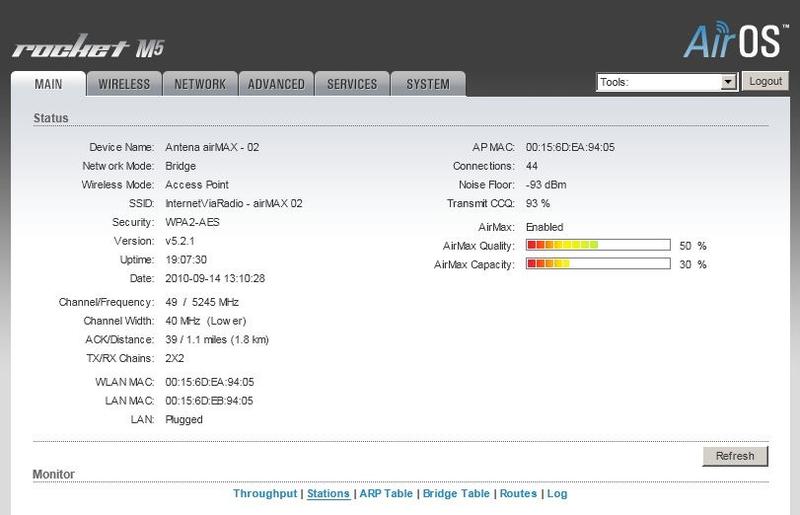The height and width of the screenshot is (515, 800).
Task: Click the Network Mode value 'Bridge'
Action: click(181, 166)
